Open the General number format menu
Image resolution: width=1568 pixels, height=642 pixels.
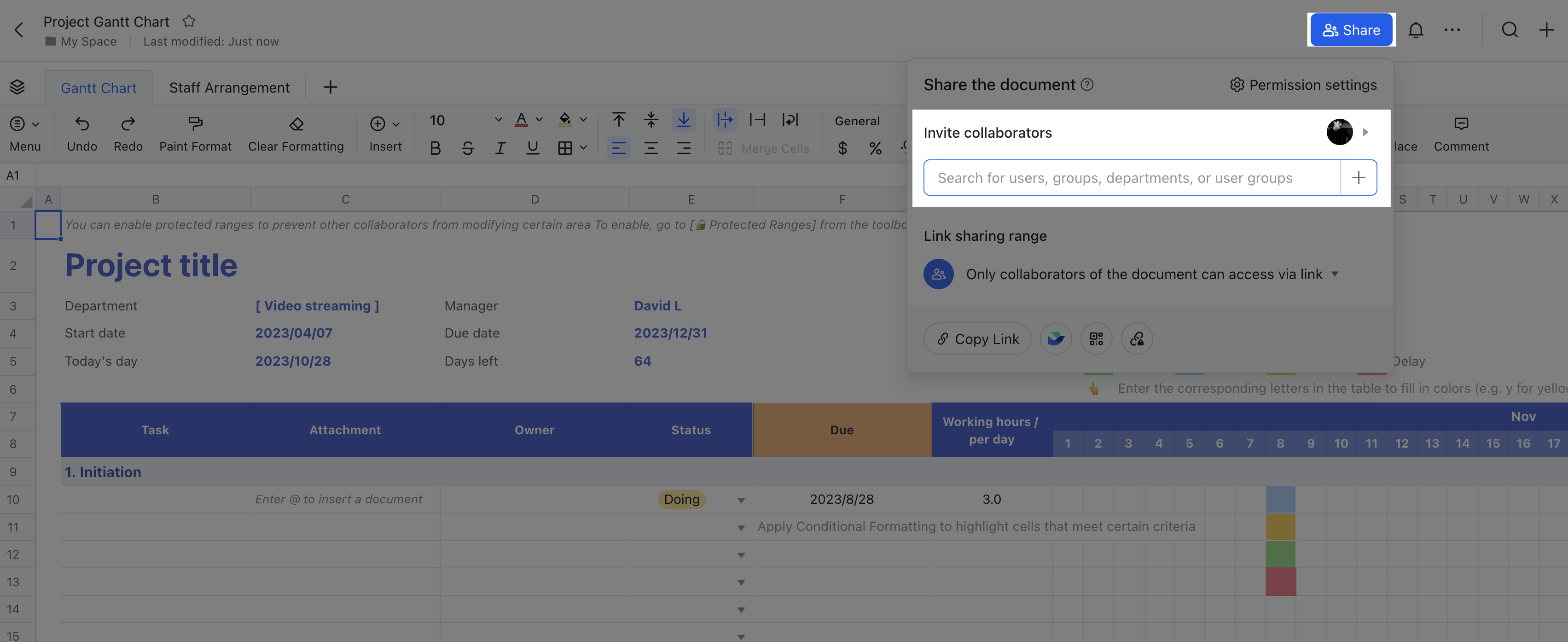click(x=857, y=121)
